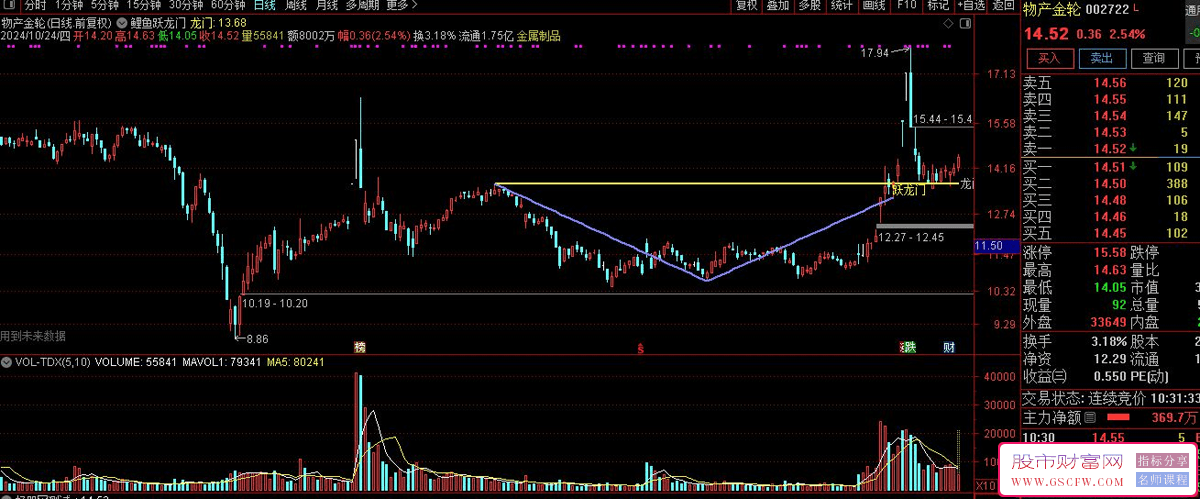The height and width of the screenshot is (499, 1200).
Task: Switch to the 分时 intraday chart tab
Action: [35, 5]
